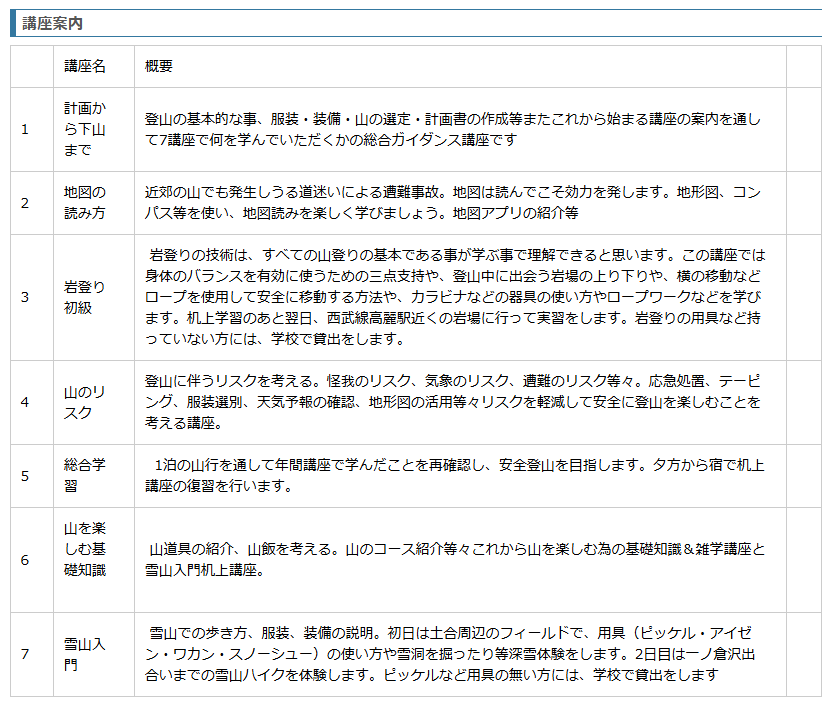Select the 雪山入門 course name cell

click(x=85, y=654)
